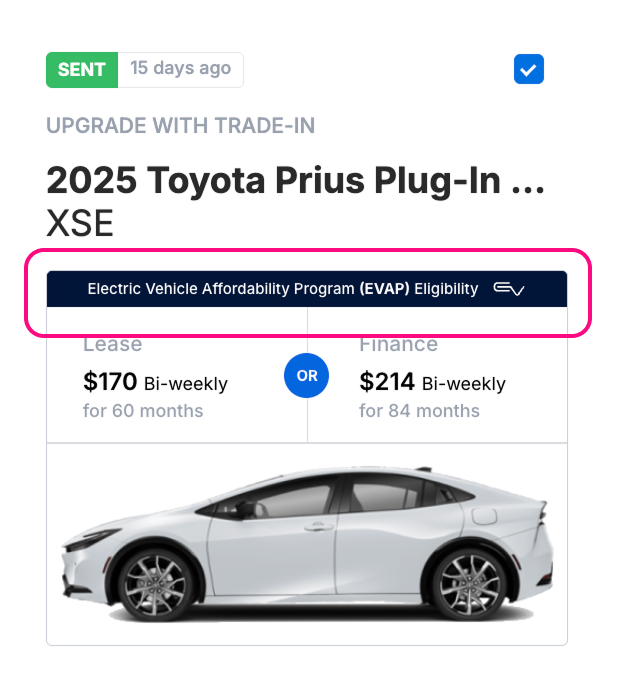The width and height of the screenshot is (624, 688).
Task: Click the XSE trim label
Action: pyautogui.click(x=80, y=222)
